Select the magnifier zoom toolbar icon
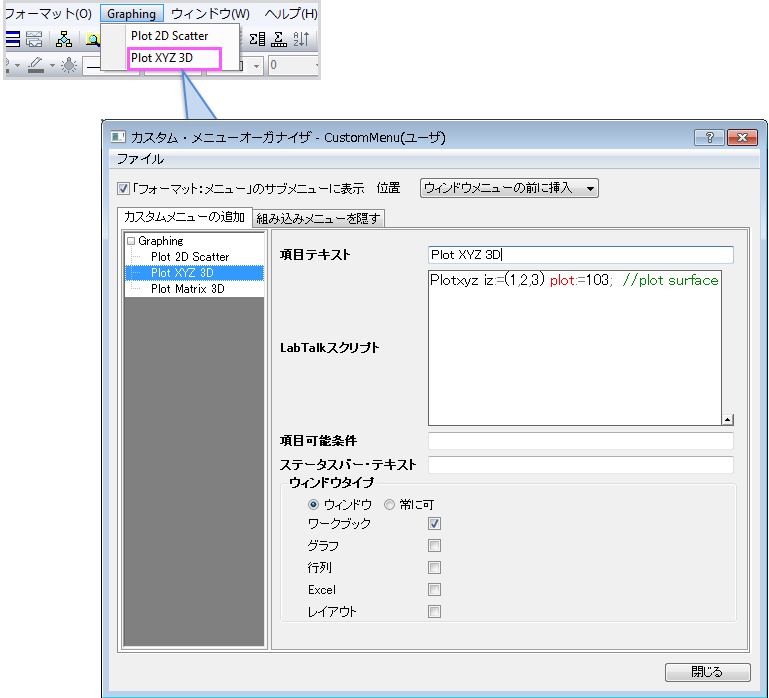 [x=93, y=39]
